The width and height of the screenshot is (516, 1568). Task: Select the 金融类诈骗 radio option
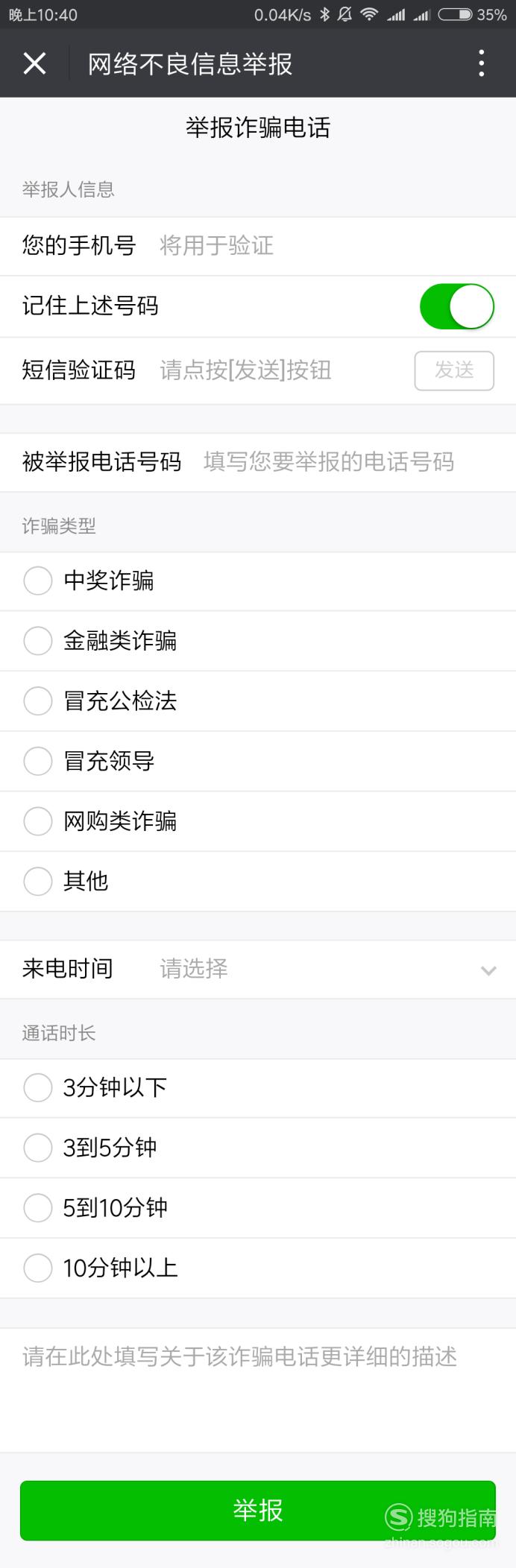(38, 641)
